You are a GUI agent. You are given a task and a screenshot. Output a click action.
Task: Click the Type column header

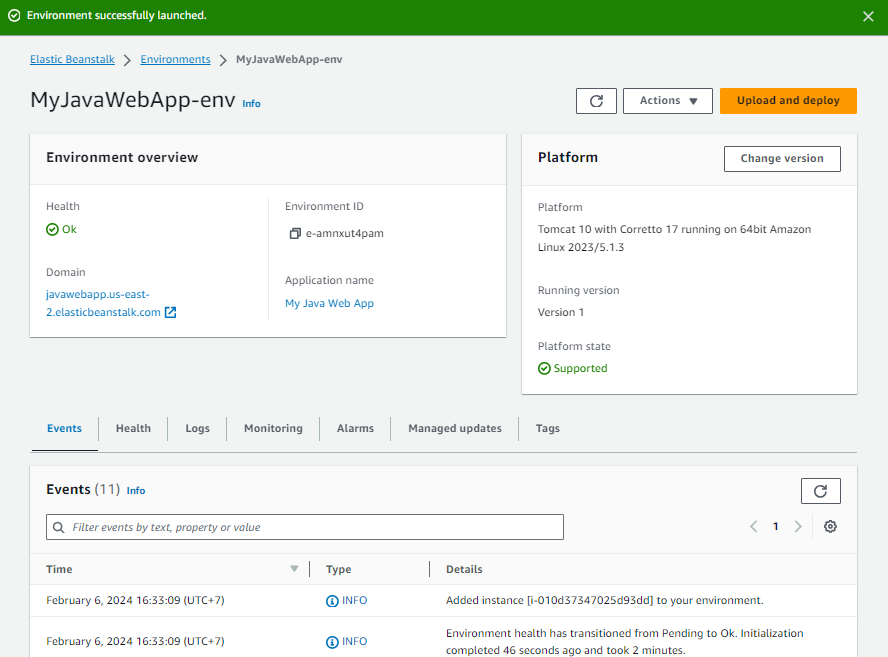click(338, 569)
